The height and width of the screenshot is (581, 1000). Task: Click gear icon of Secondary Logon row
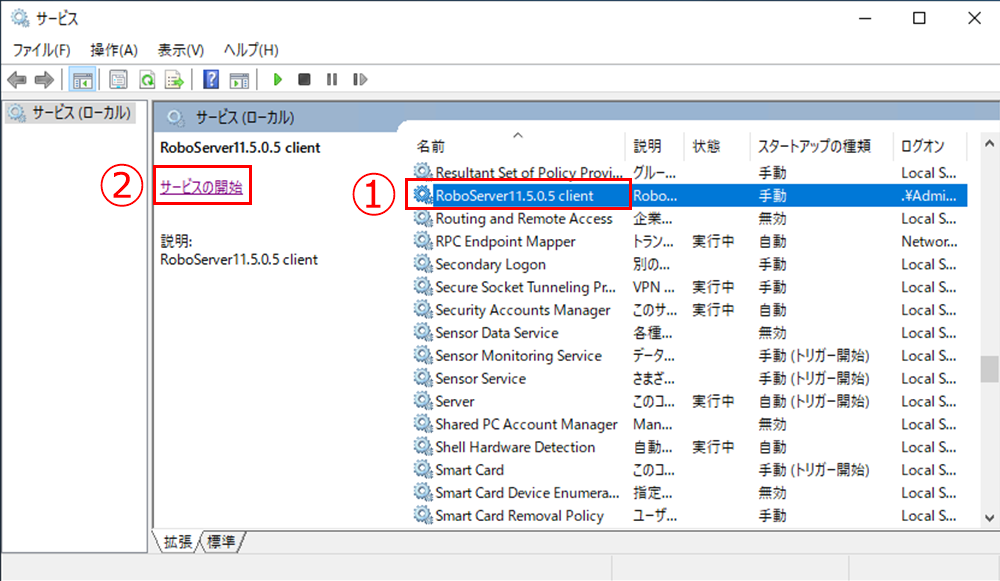point(422,263)
